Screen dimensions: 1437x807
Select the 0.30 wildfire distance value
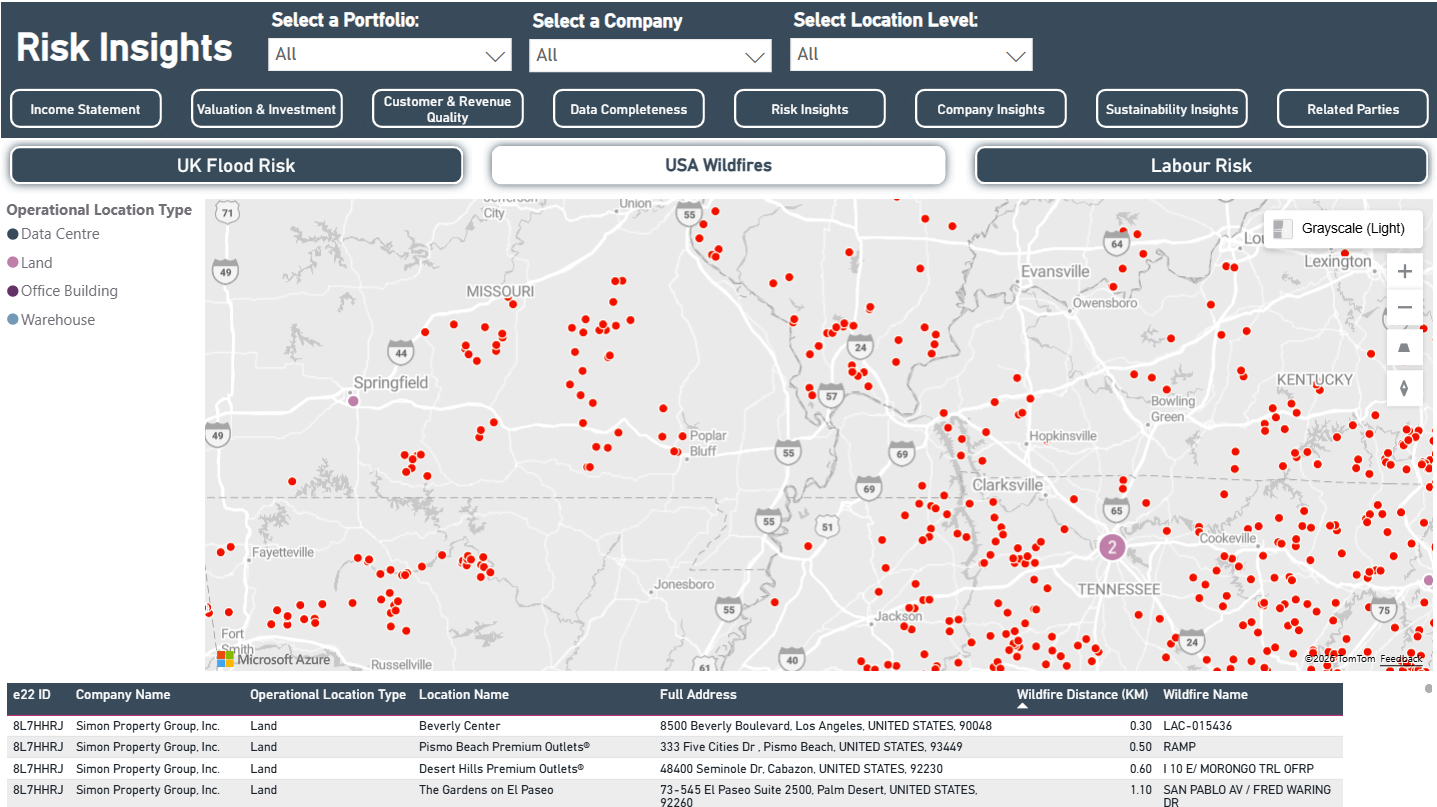tap(1140, 726)
